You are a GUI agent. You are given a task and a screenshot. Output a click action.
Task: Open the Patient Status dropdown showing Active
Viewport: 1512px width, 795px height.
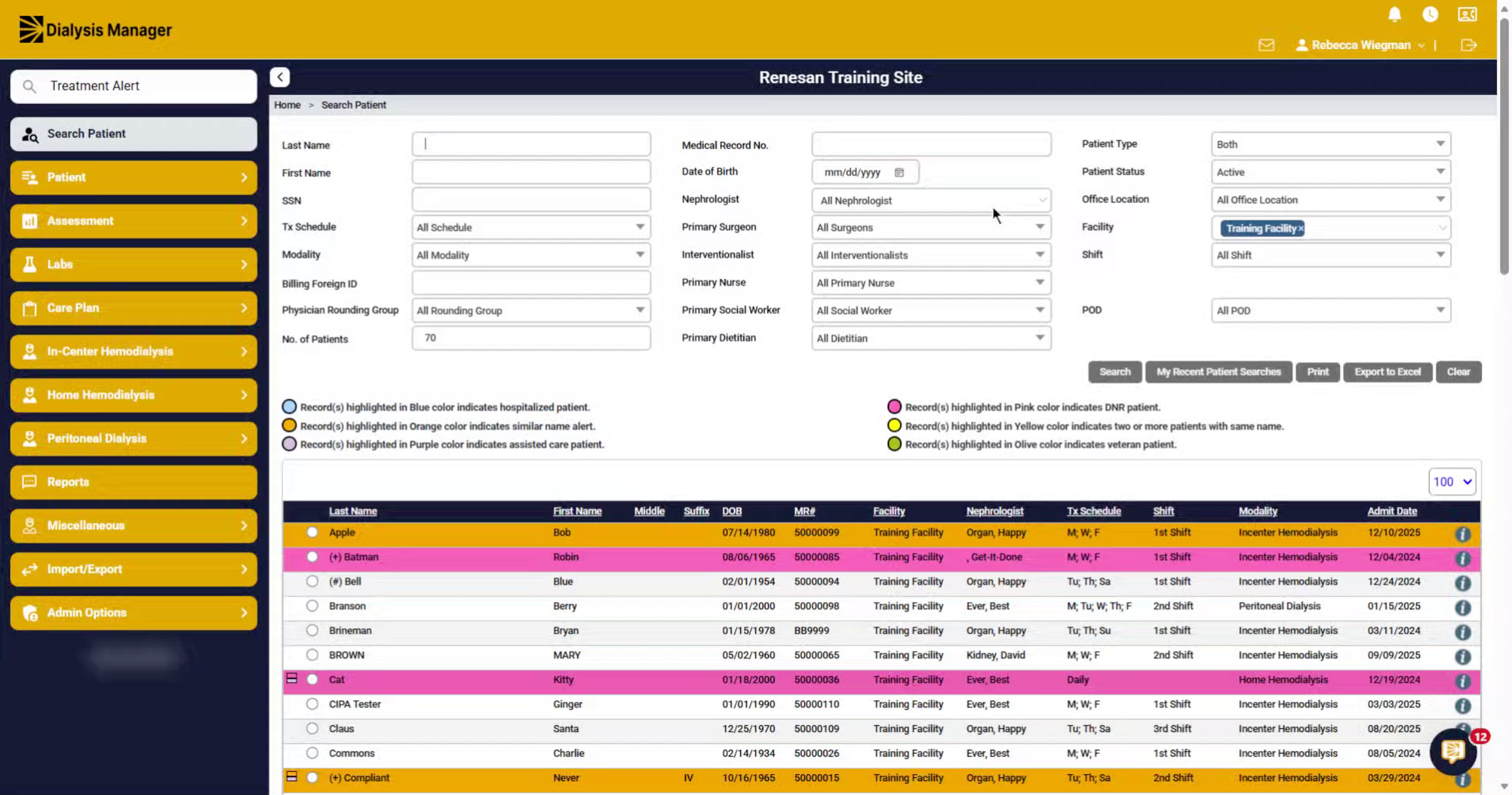(x=1331, y=172)
